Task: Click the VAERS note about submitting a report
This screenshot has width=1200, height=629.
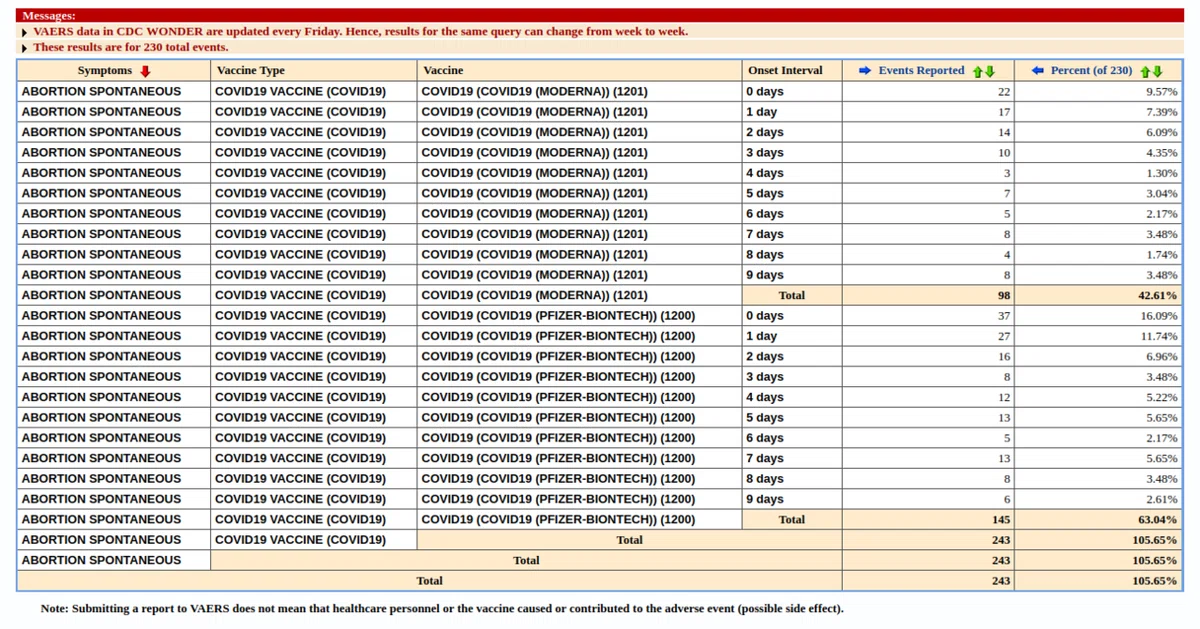Action: click(442, 609)
